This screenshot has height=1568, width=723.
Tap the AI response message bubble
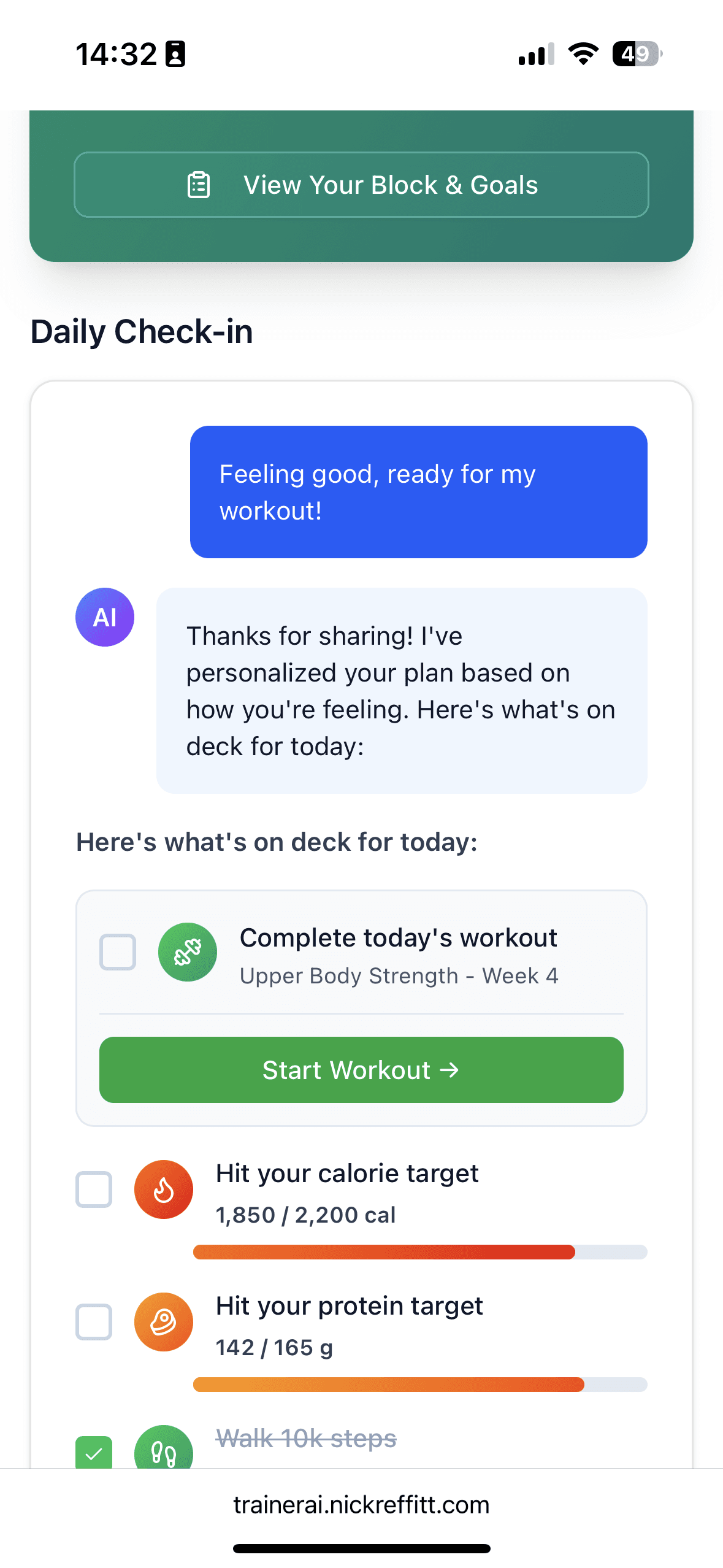click(402, 691)
